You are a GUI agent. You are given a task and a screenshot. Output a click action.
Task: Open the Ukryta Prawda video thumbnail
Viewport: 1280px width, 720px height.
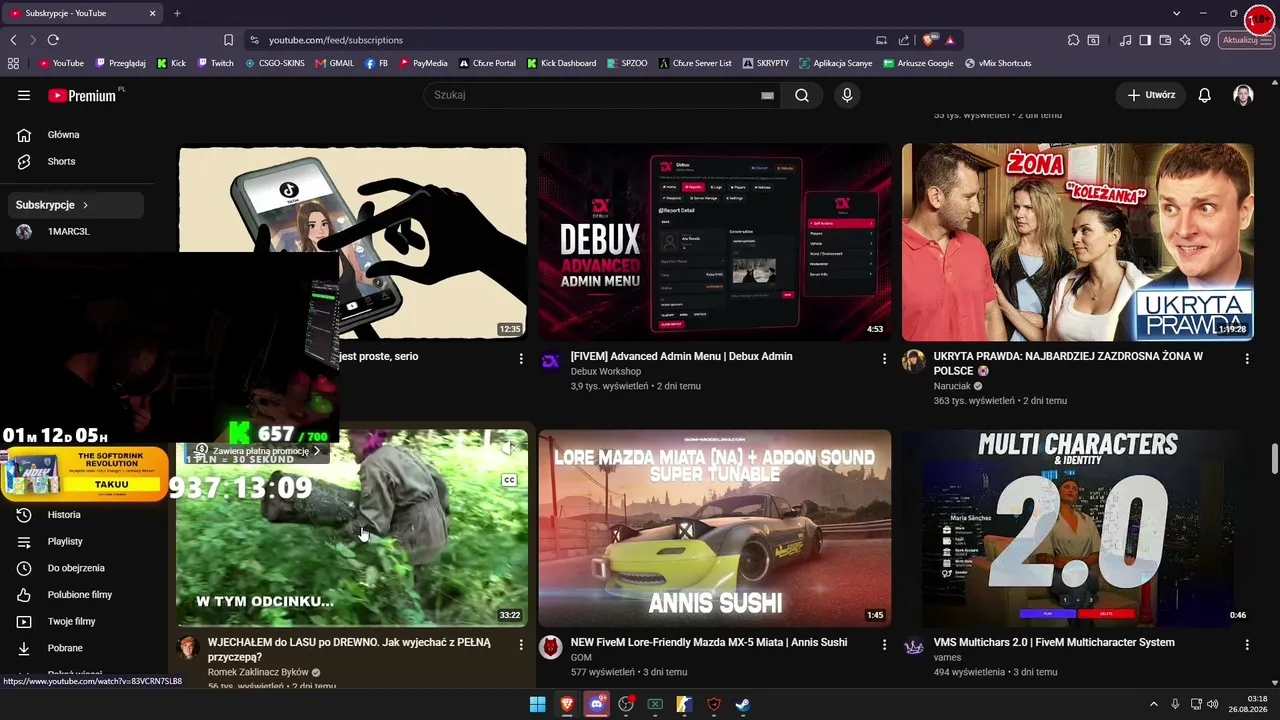(1078, 243)
